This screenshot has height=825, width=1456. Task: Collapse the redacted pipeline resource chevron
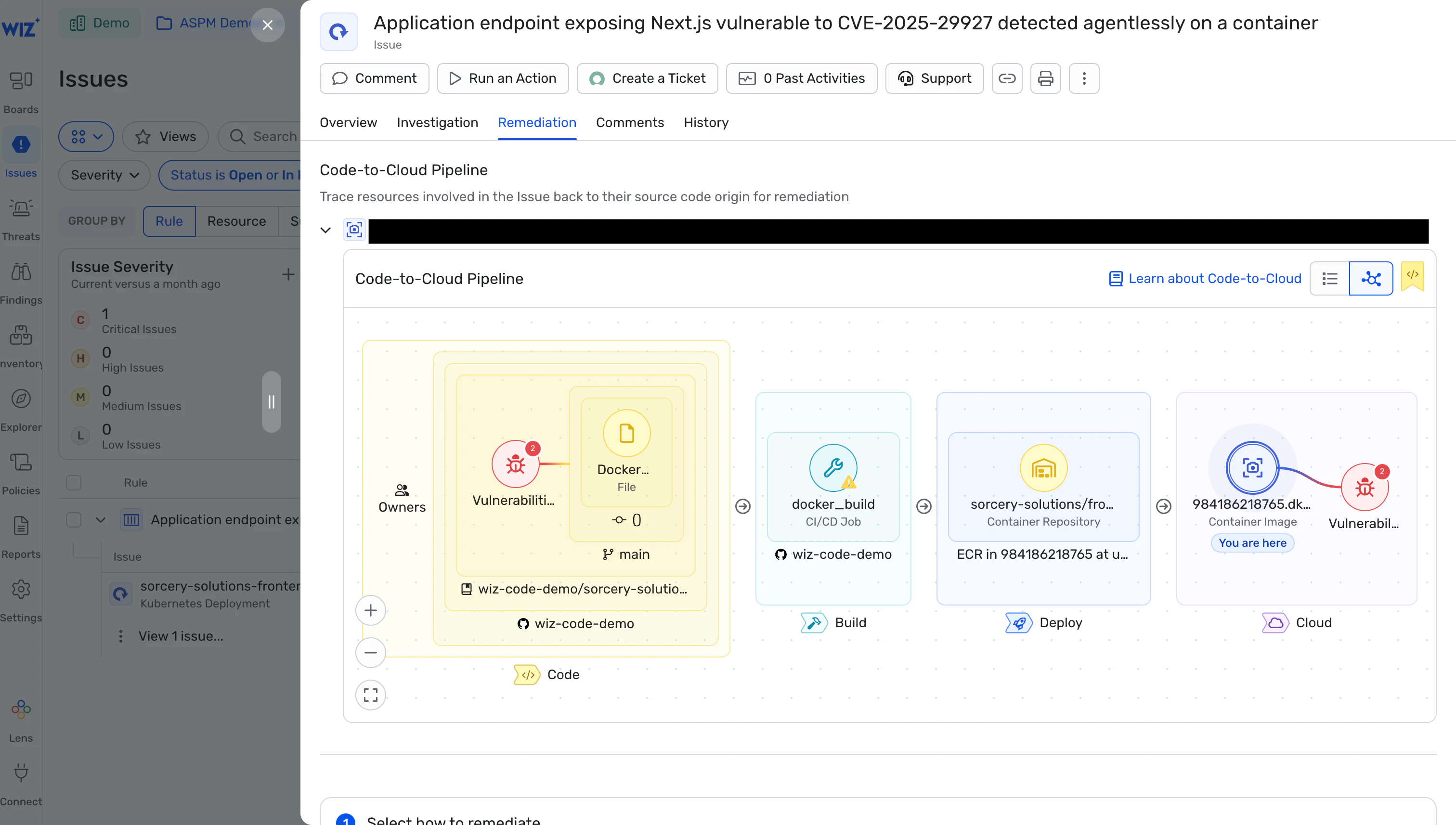pos(325,230)
